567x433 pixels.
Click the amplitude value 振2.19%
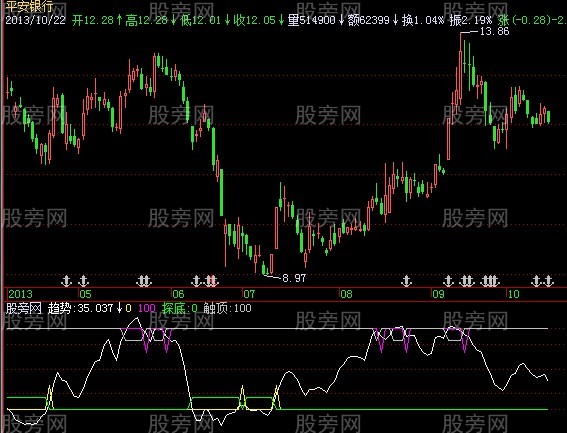click(x=471, y=20)
